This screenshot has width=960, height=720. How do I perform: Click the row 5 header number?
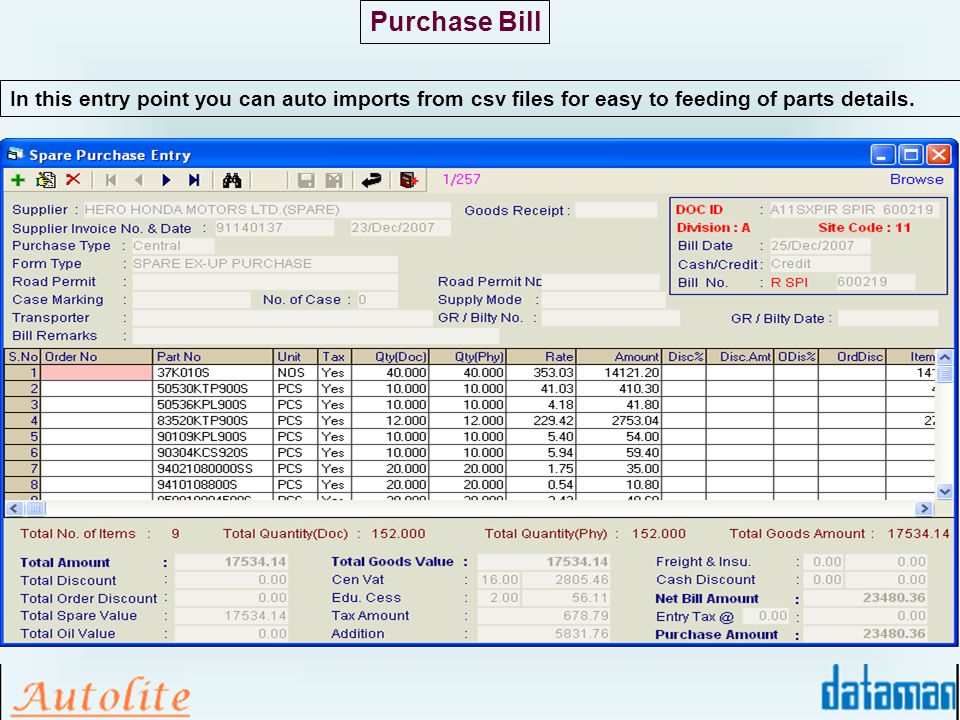click(x=23, y=437)
